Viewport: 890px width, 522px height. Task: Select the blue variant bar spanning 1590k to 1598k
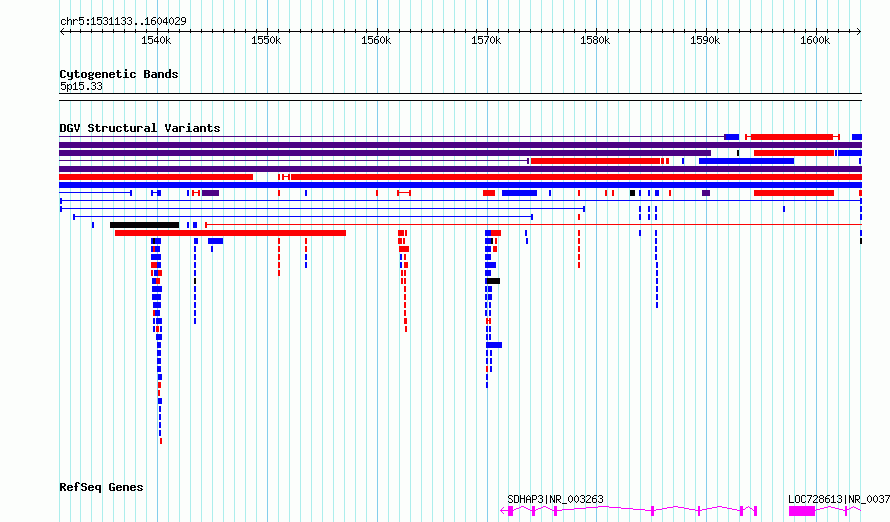point(746,161)
